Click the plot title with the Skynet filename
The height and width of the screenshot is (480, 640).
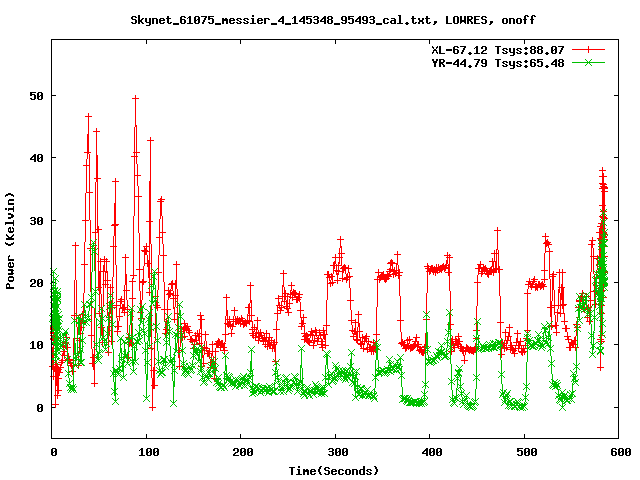[x=319, y=20]
